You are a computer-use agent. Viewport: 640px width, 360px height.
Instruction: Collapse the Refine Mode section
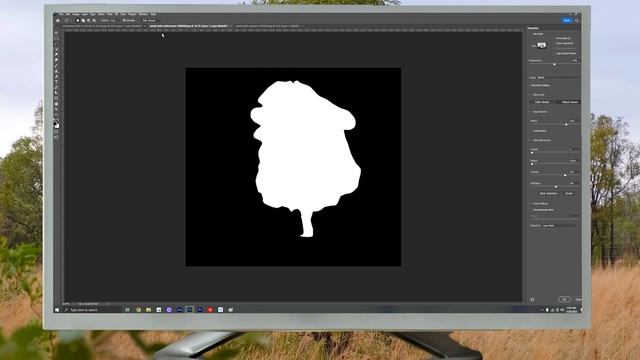coord(529,95)
